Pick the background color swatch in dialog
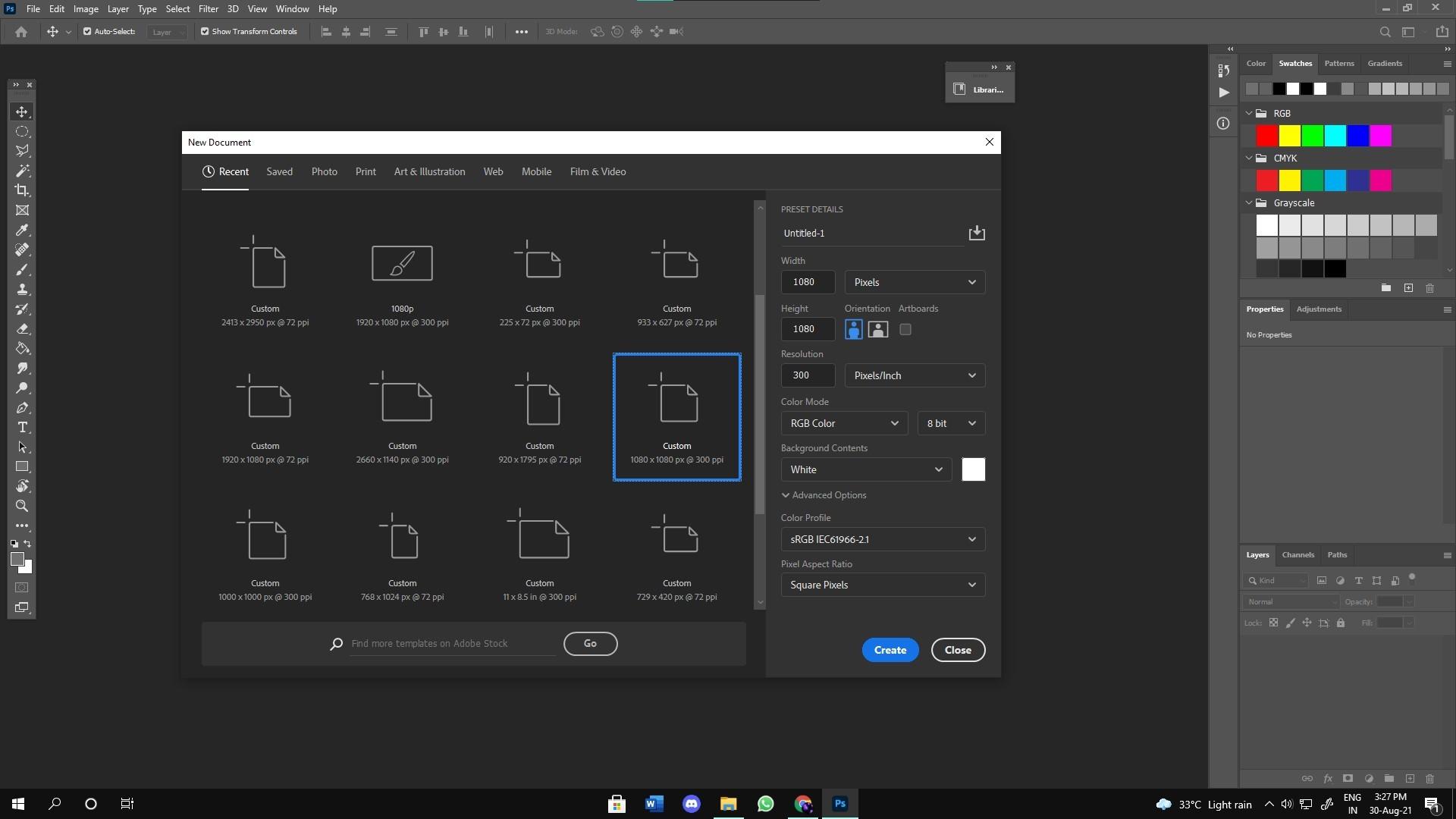The height and width of the screenshot is (819, 1456). point(973,469)
